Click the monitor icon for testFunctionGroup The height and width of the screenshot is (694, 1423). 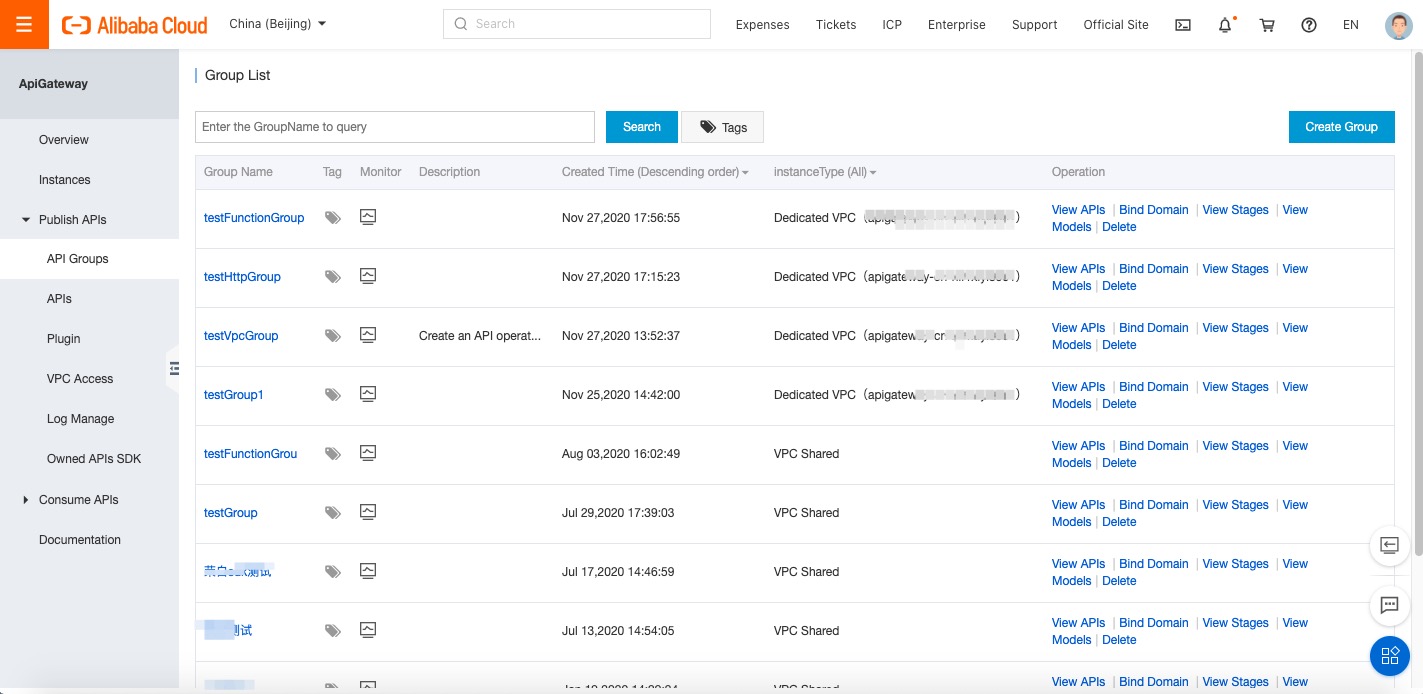(x=368, y=217)
